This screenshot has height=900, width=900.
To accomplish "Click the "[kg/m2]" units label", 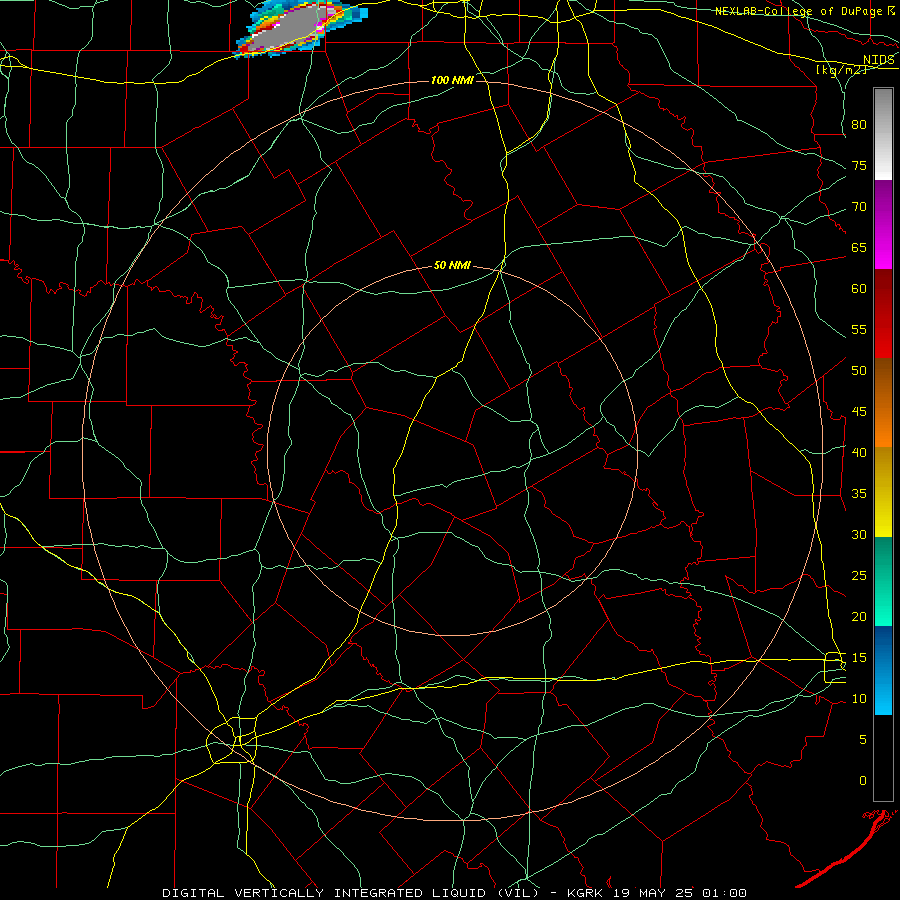I will coord(841,70).
